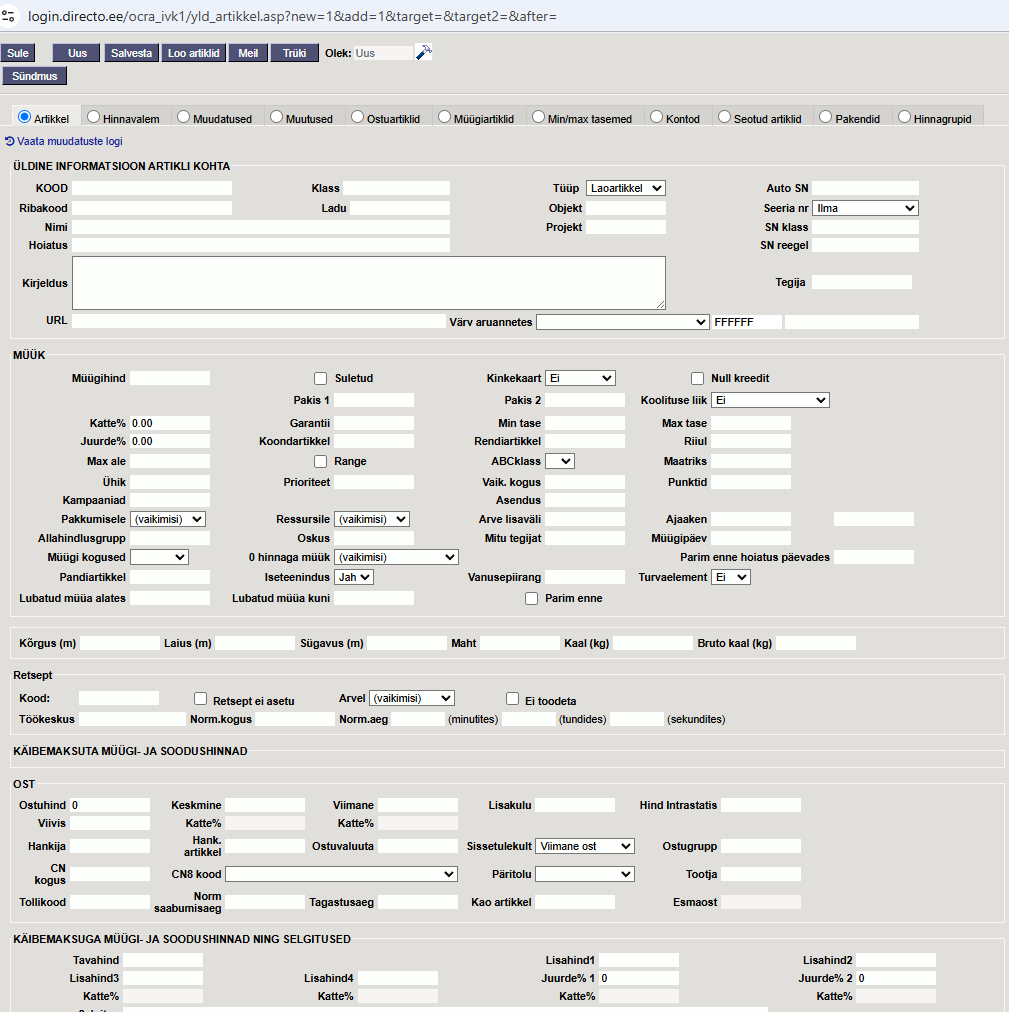Click into the KOOD input field

click(x=151, y=188)
